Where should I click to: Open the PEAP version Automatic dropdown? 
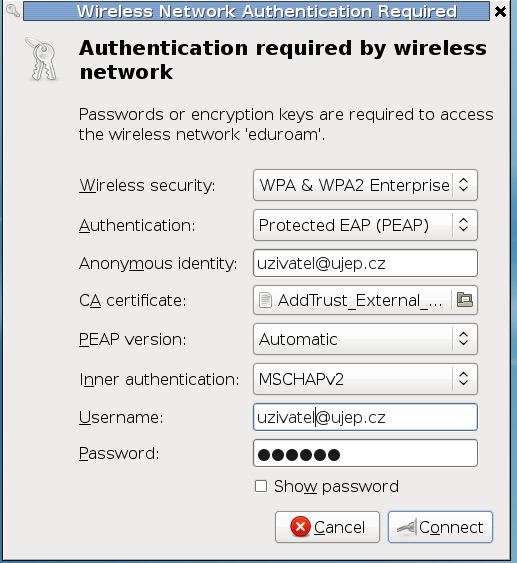pos(365,339)
